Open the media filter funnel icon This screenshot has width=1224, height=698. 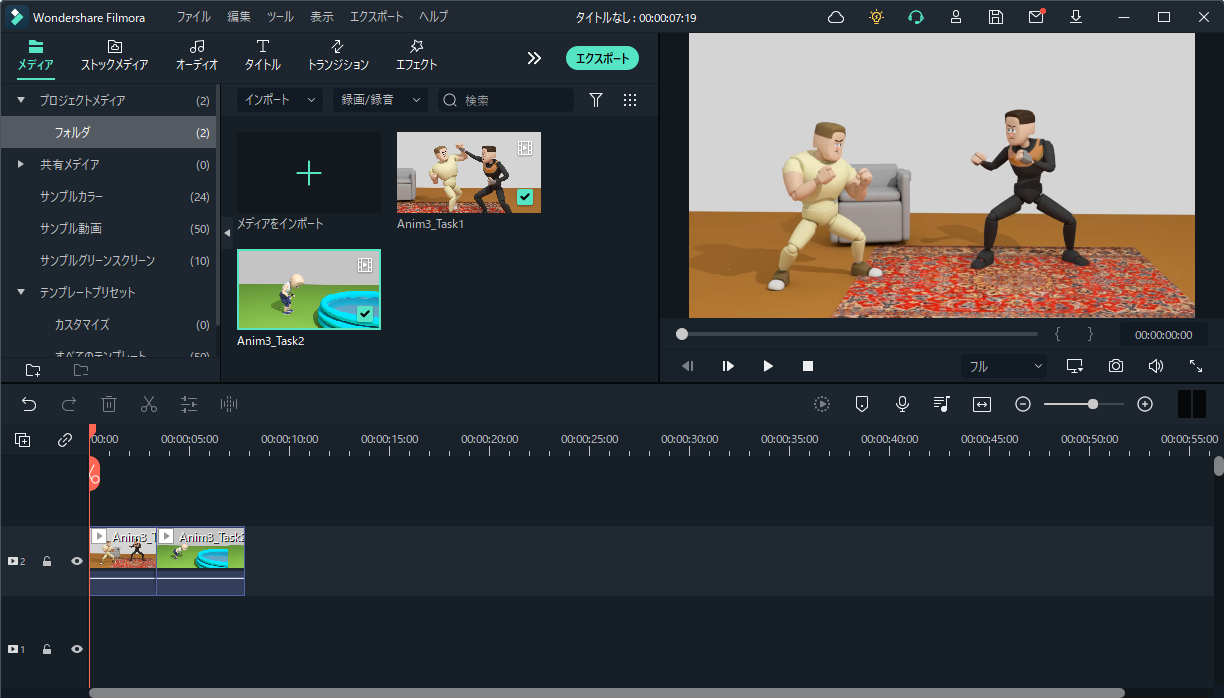[x=596, y=100]
